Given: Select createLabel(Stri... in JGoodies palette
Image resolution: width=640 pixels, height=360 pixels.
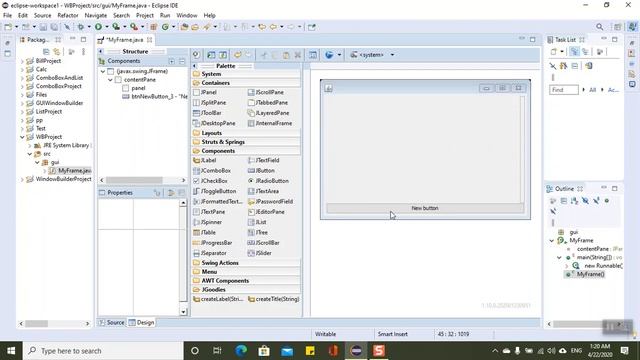Looking at the screenshot, I should click(218, 299).
